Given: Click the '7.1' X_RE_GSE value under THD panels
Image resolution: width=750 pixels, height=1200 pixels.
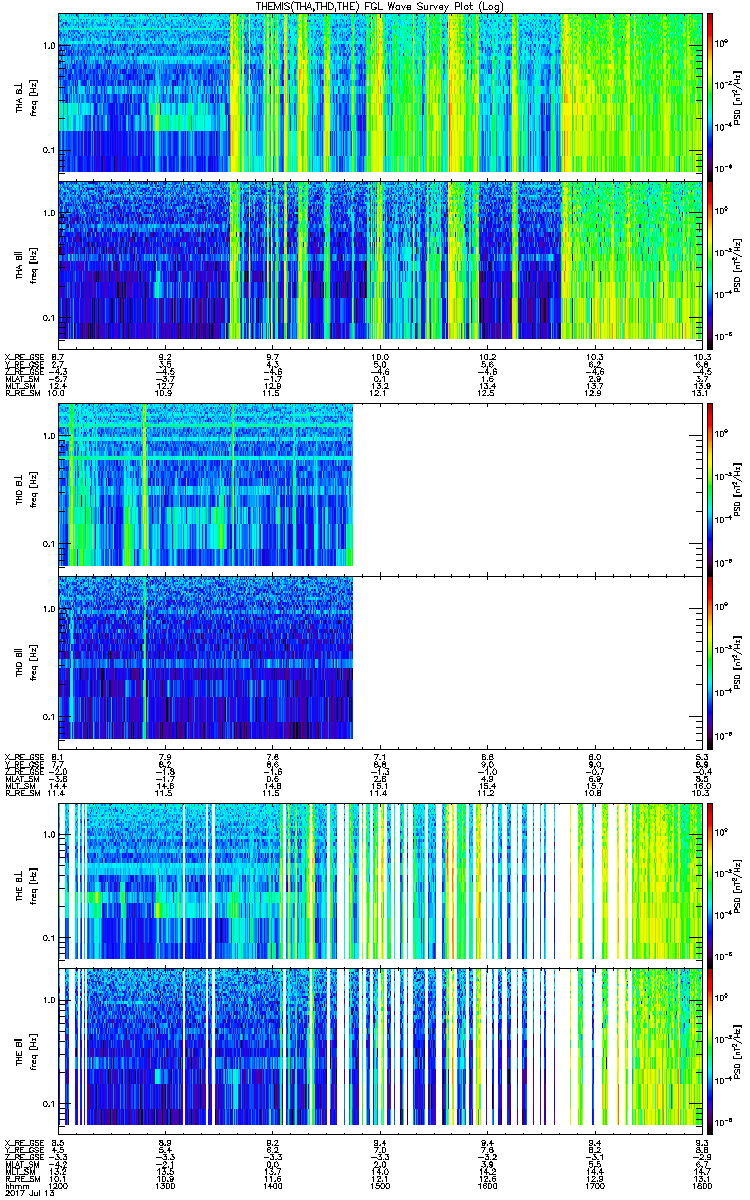Looking at the screenshot, I should click(x=380, y=757).
